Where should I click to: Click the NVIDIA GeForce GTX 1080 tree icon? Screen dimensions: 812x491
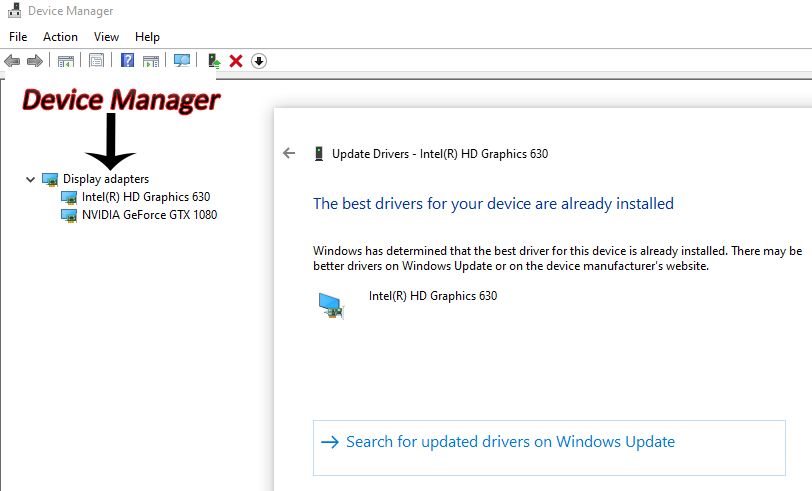[x=69, y=215]
